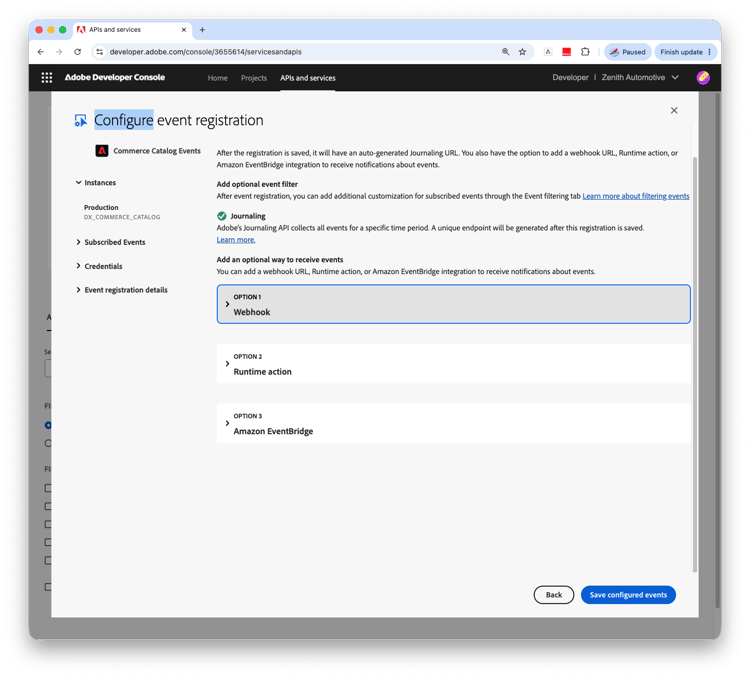This screenshot has width=750, height=678.
Task: Reload the page with the refresh icon
Action: pos(77,52)
